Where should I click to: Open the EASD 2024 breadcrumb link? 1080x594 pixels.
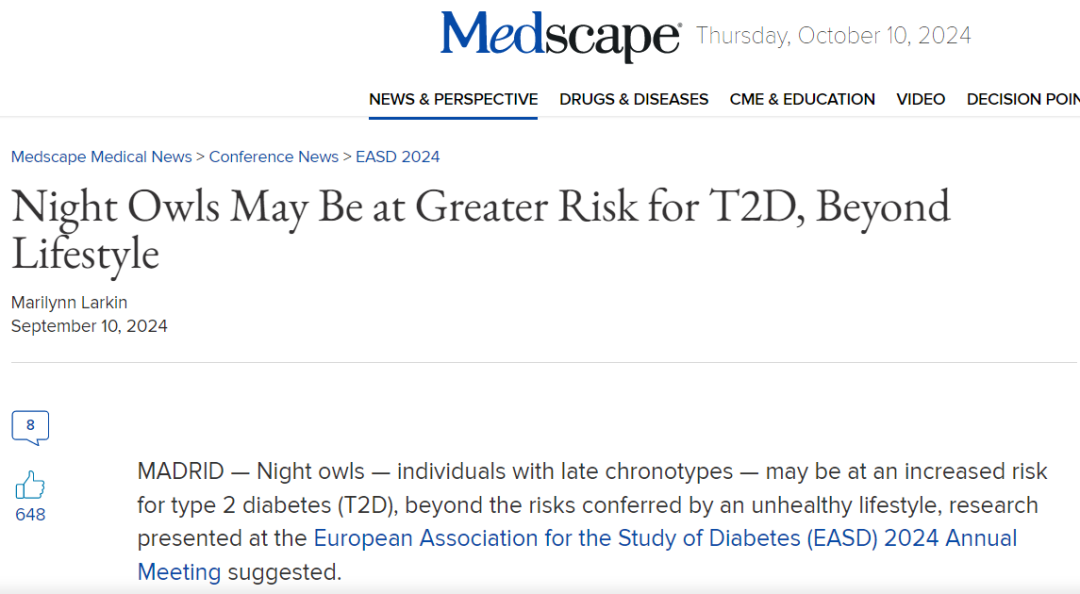tap(398, 157)
